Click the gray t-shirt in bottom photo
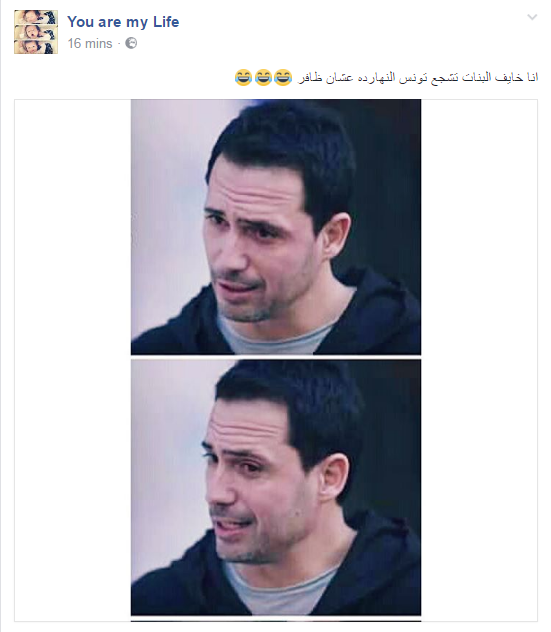Viewport: 551px width, 632px height. click(278, 590)
